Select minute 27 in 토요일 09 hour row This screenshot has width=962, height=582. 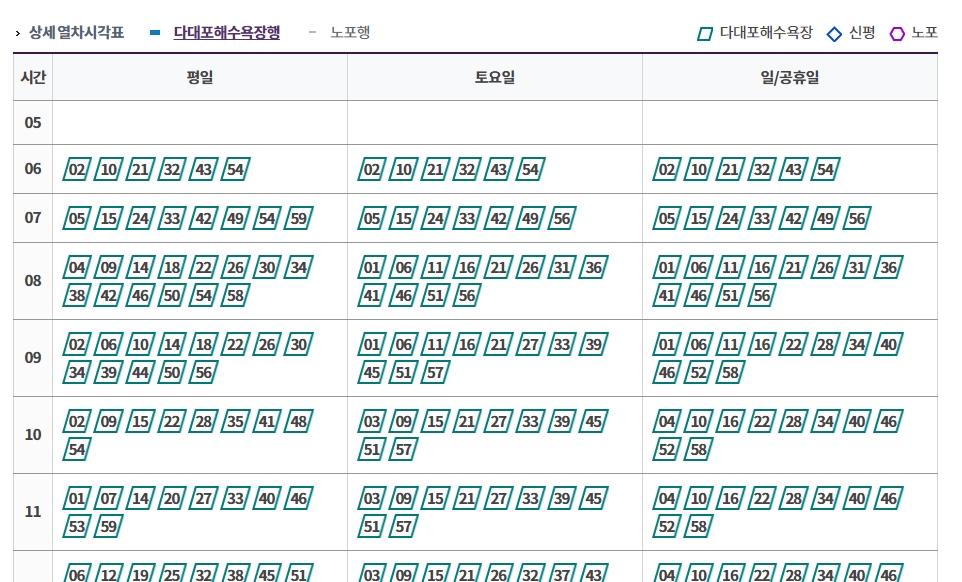pyautogui.click(x=531, y=344)
